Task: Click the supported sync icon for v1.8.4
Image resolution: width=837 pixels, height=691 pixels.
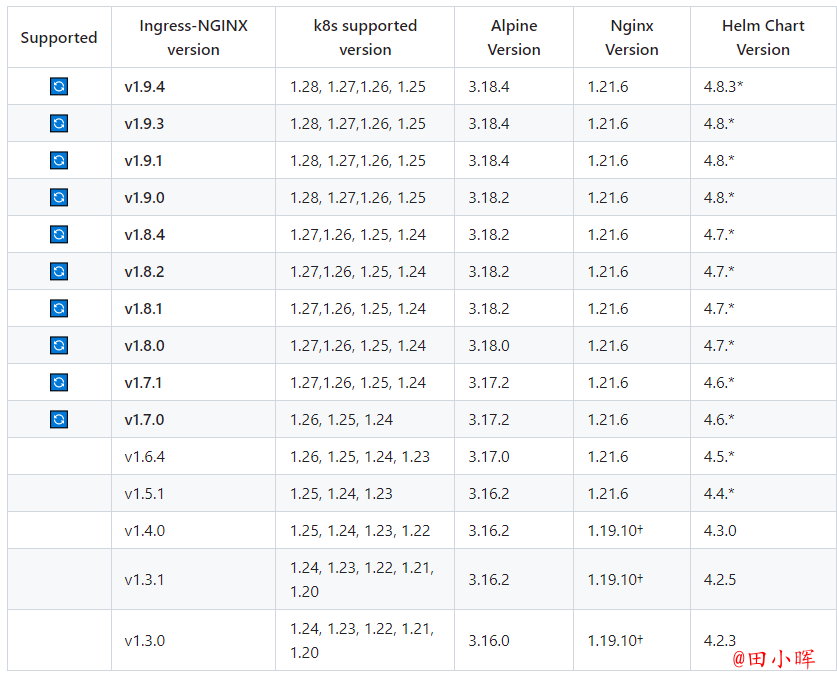Action: [59, 234]
